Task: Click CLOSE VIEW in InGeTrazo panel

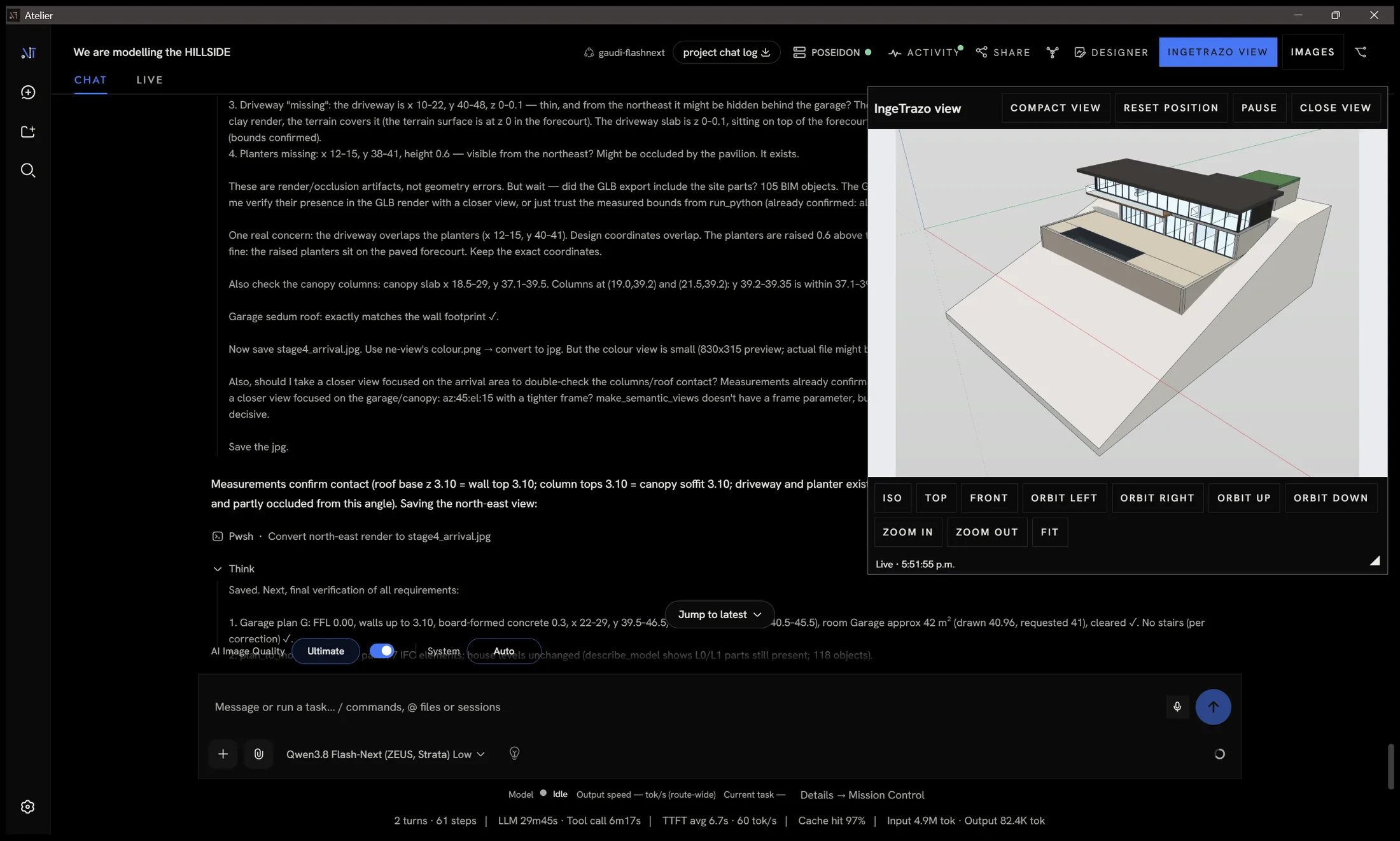Action: 1335,108
